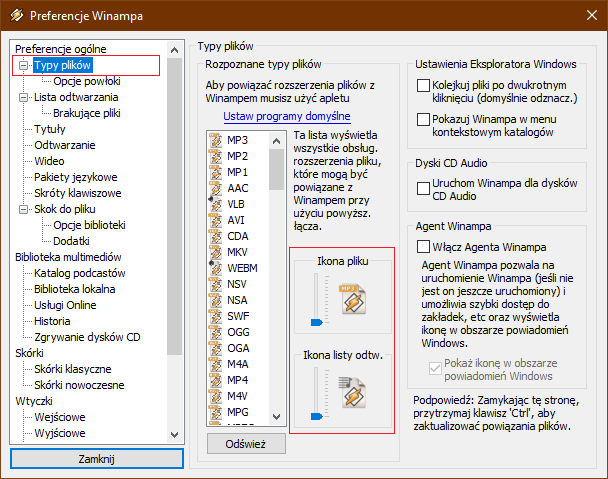Open Skróty klawiszowe preferences

click(x=78, y=193)
